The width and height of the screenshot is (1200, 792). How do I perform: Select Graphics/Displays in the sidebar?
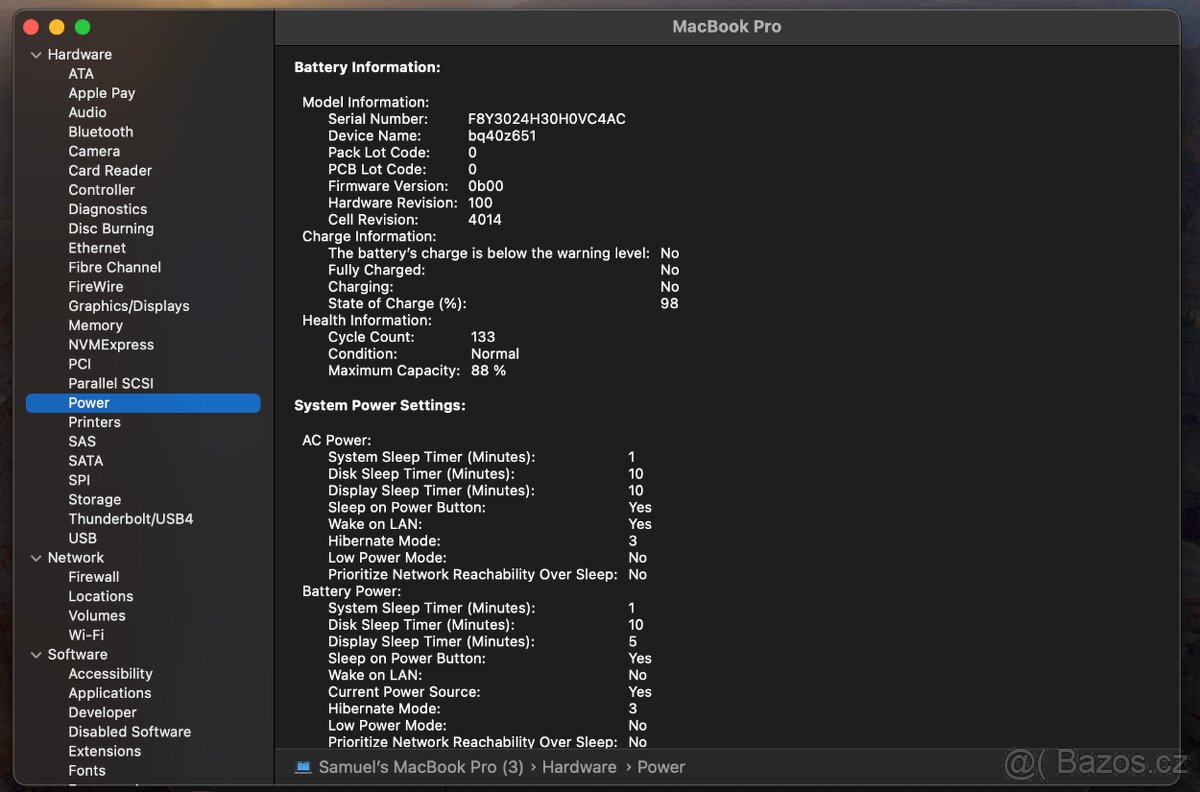pyautogui.click(x=128, y=305)
